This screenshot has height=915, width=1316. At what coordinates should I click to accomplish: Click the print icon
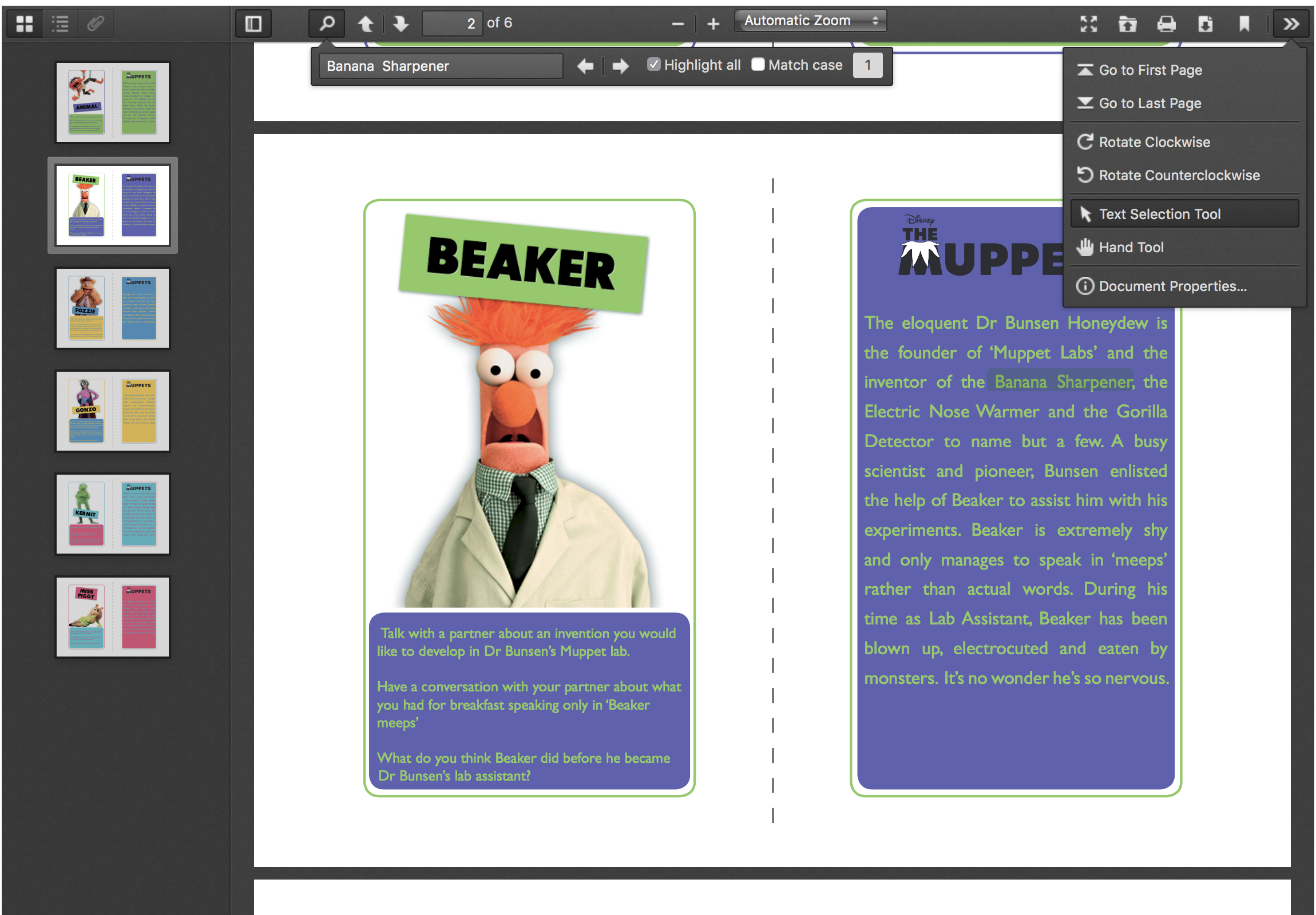click(x=1166, y=23)
